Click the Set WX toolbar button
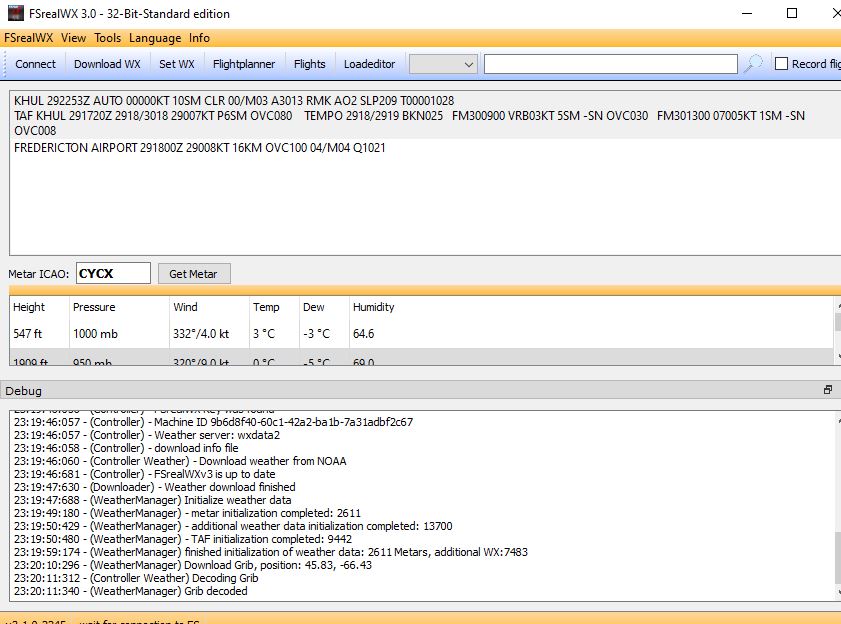841x624 pixels. click(176, 64)
